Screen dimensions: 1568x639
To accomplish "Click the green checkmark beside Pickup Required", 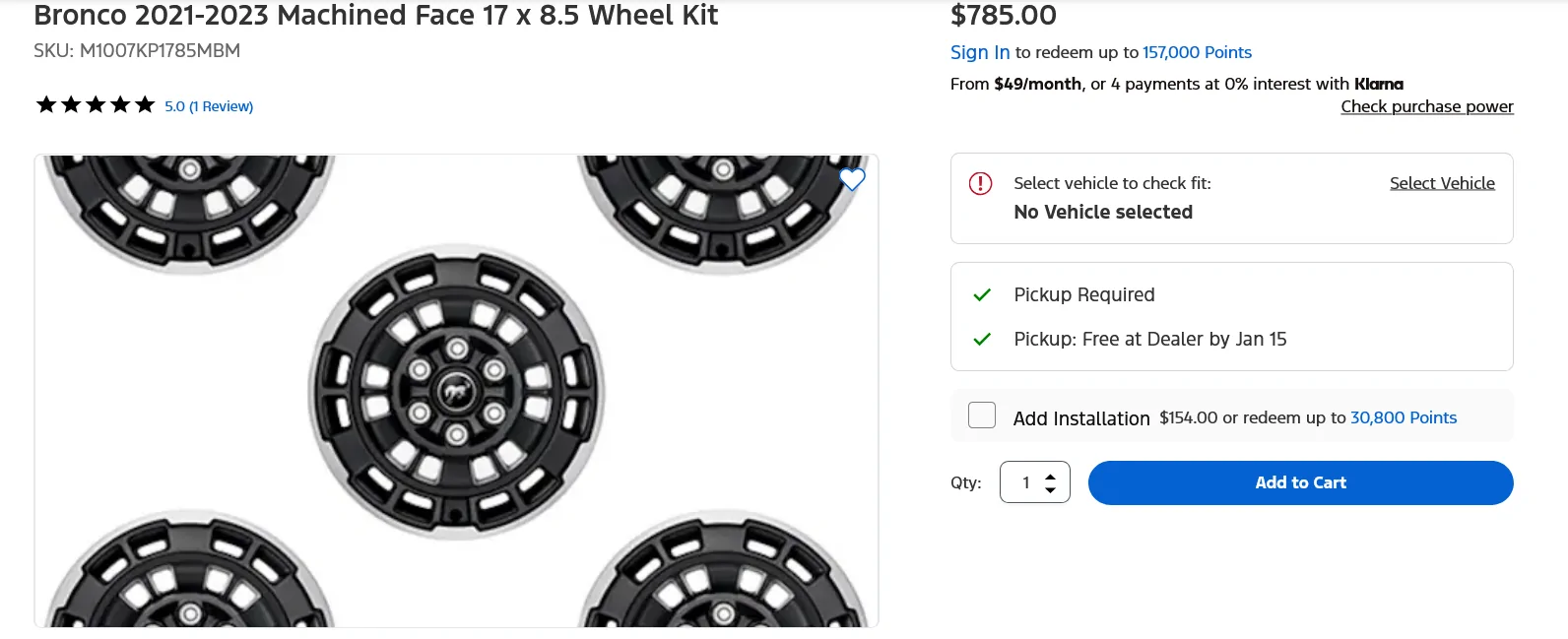I will pyautogui.click(x=981, y=293).
